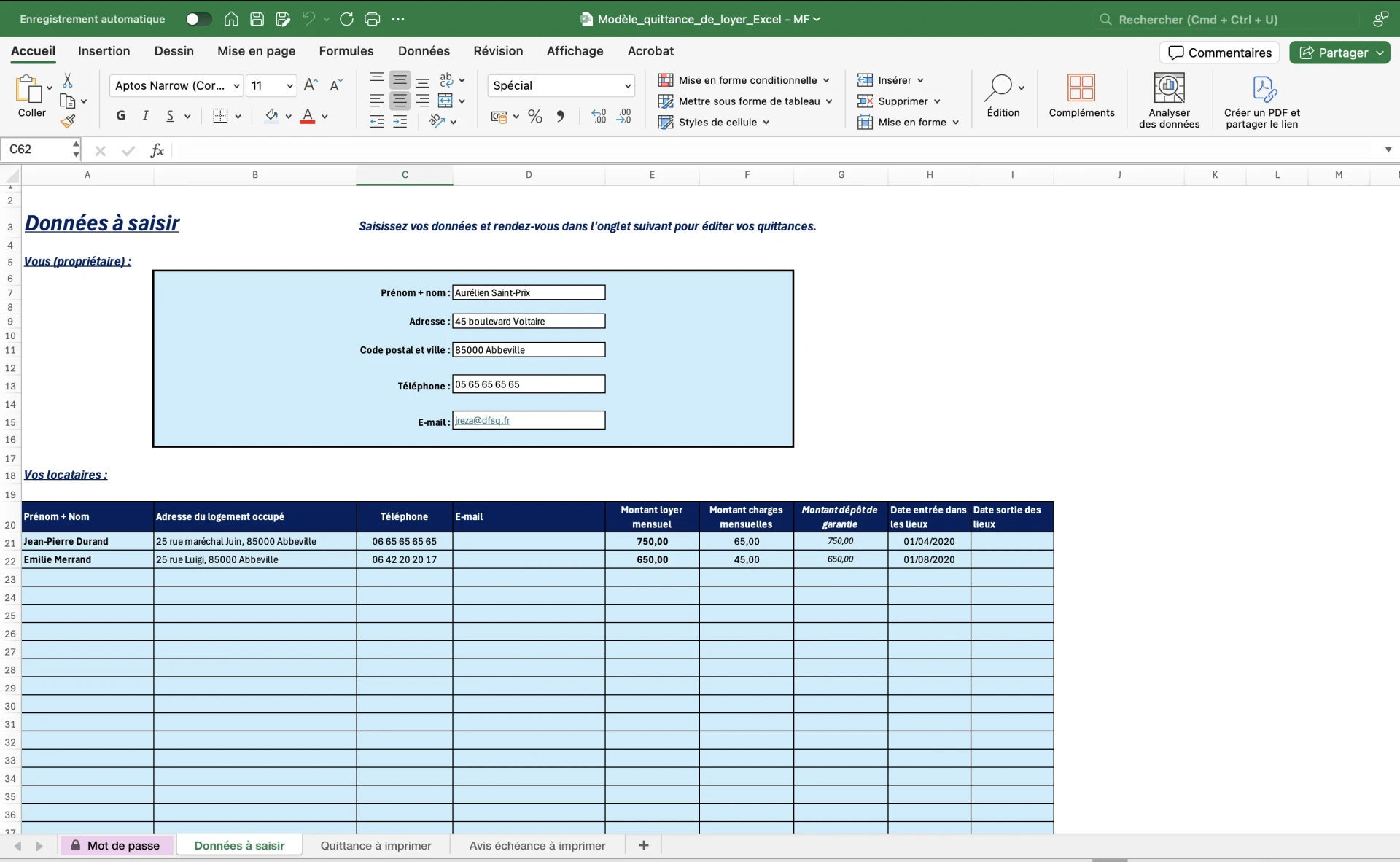Open the Avis échéance à imprimer sheet

click(x=537, y=845)
